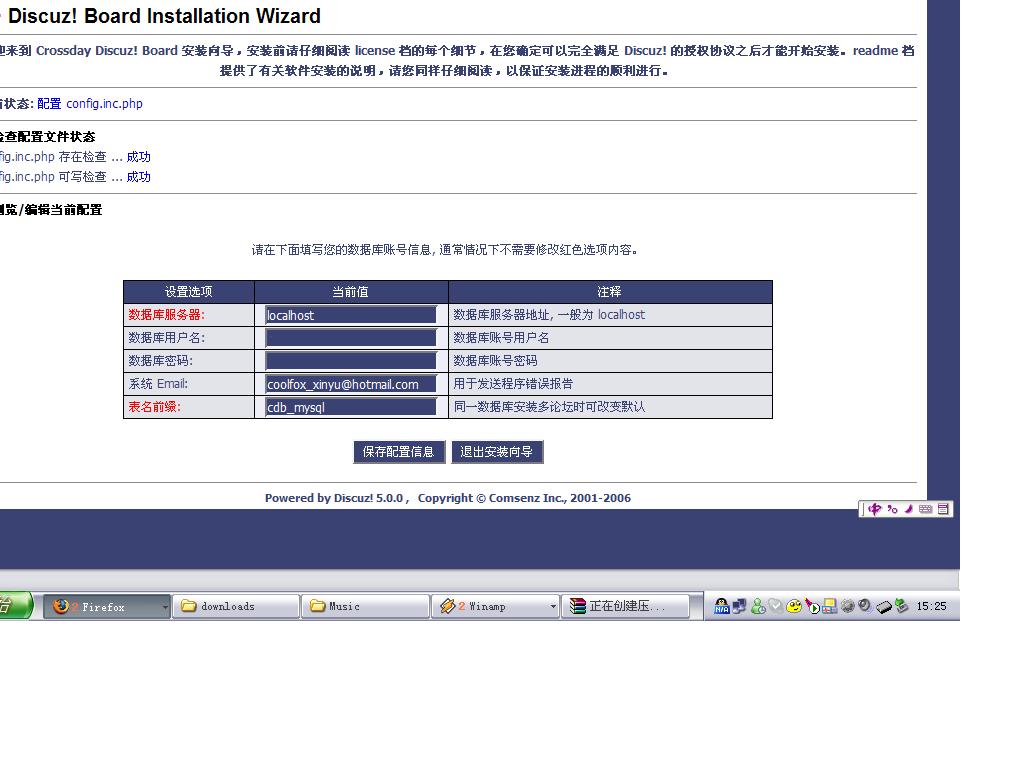
Task: Click the Safely Remove Hardware tray icon
Action: 902,606
